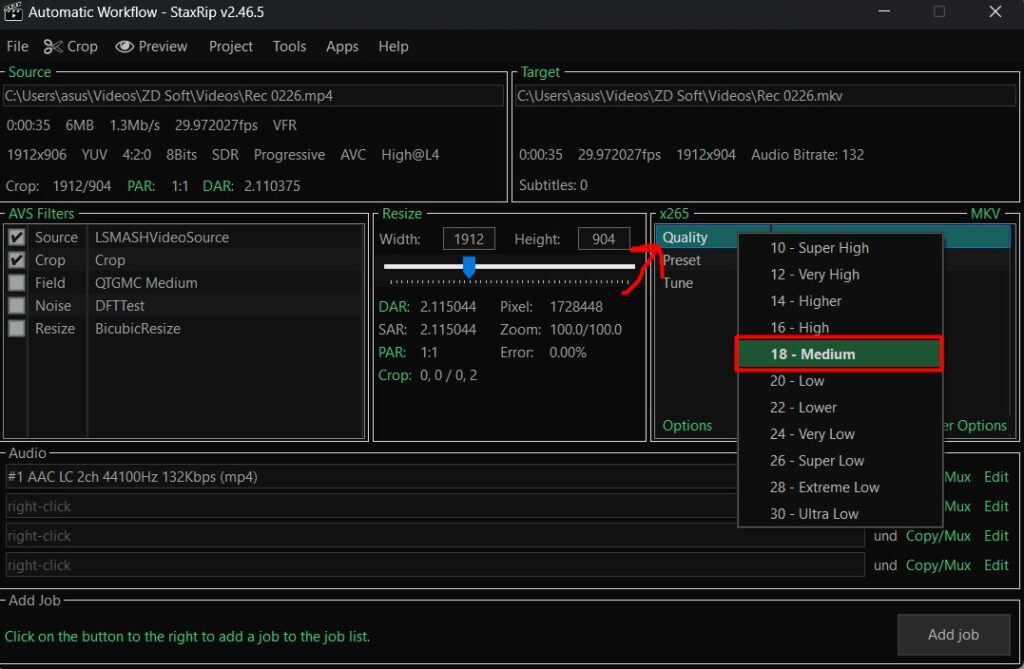Open the Preset setting in x265 panel

coord(682,260)
